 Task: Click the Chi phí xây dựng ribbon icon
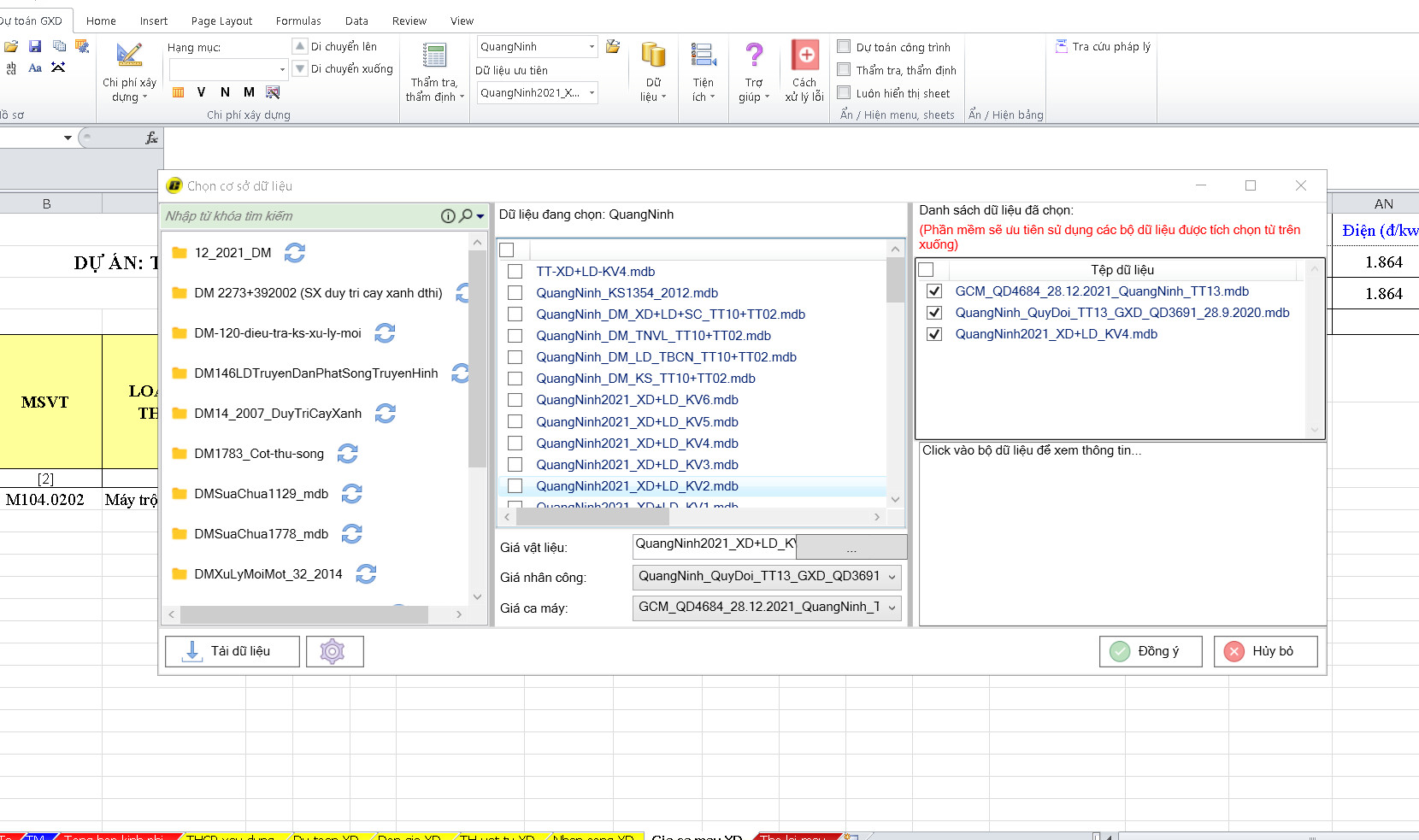coord(129,56)
